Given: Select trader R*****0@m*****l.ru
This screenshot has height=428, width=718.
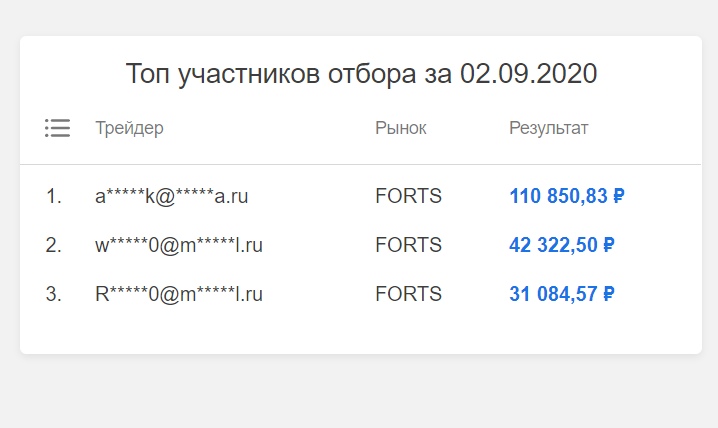Looking at the screenshot, I should (x=179, y=294).
